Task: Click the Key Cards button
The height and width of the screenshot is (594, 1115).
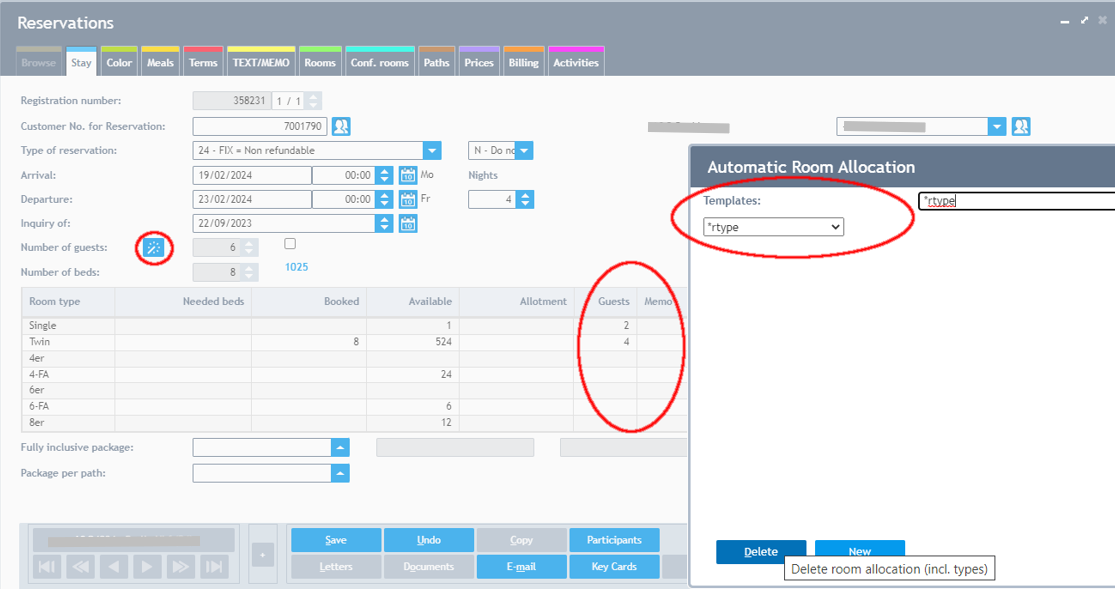Action: 614,567
